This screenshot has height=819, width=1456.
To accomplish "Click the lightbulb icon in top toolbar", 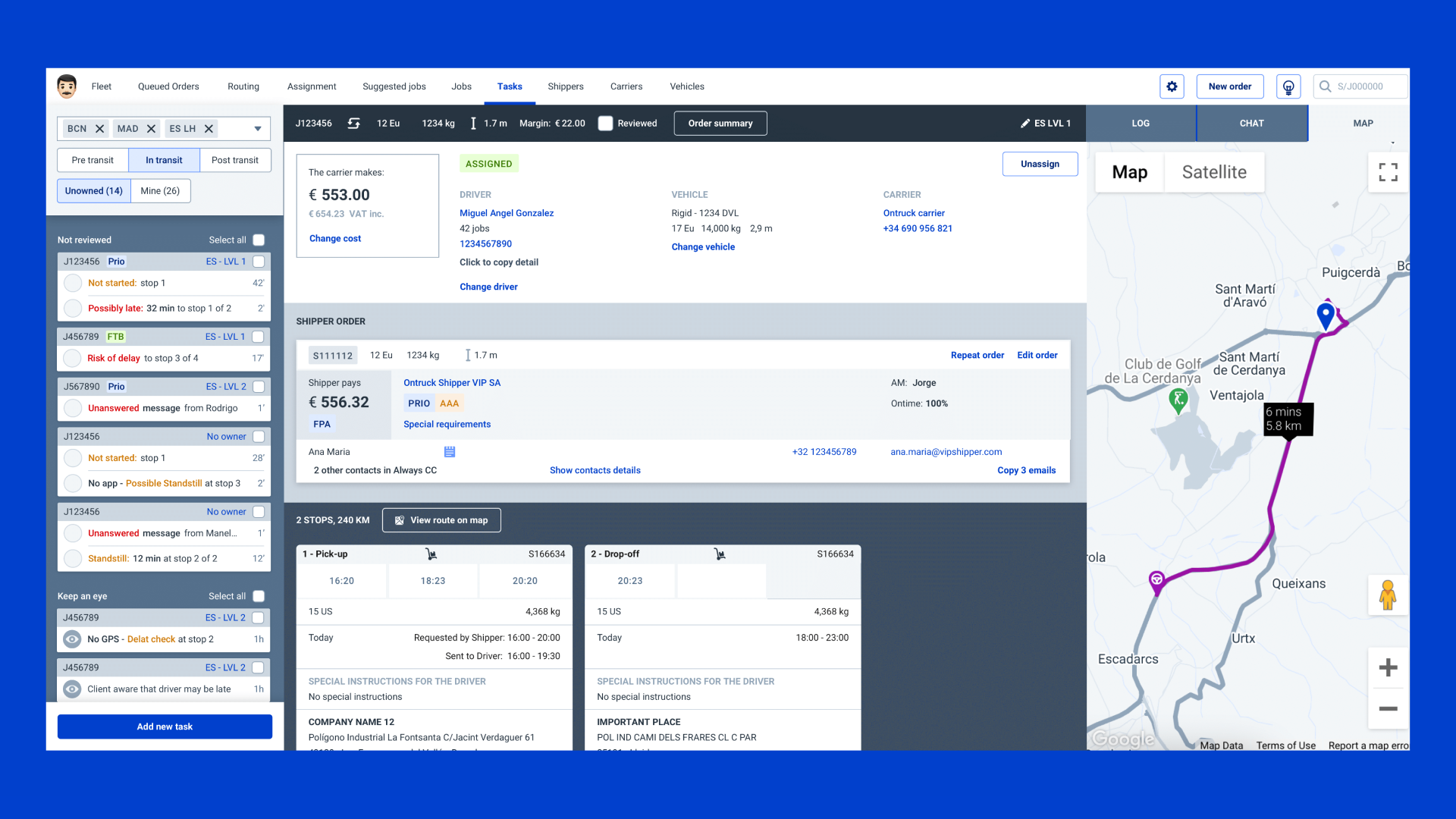I will 1288,87.
